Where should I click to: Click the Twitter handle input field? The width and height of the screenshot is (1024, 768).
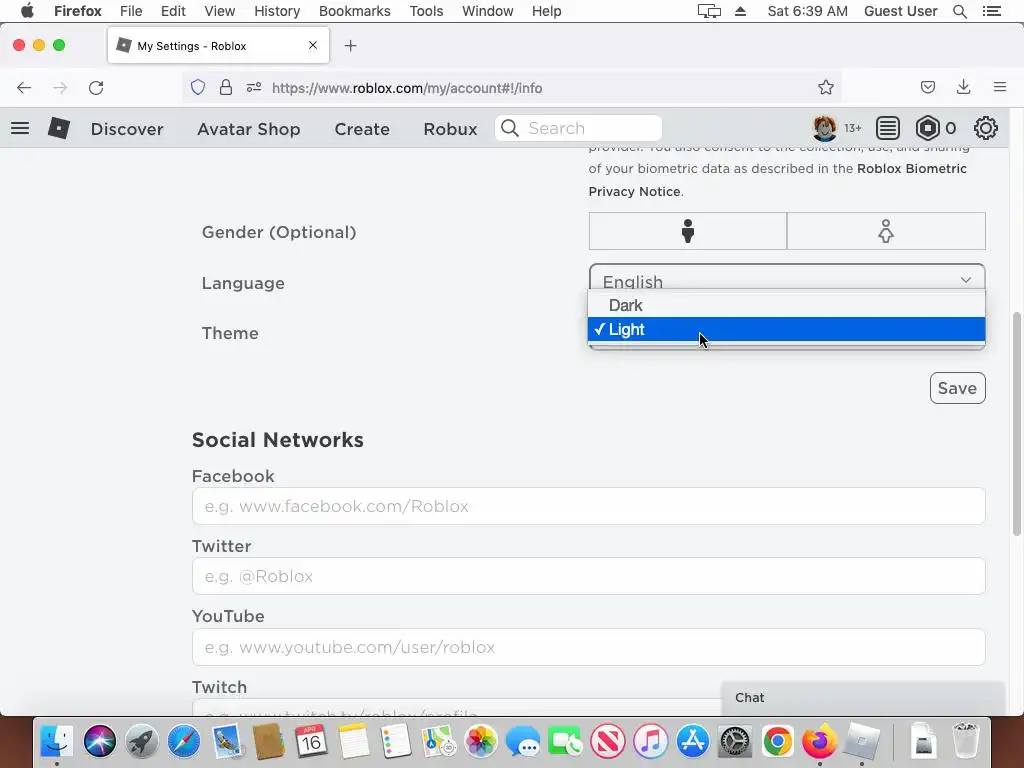click(588, 576)
